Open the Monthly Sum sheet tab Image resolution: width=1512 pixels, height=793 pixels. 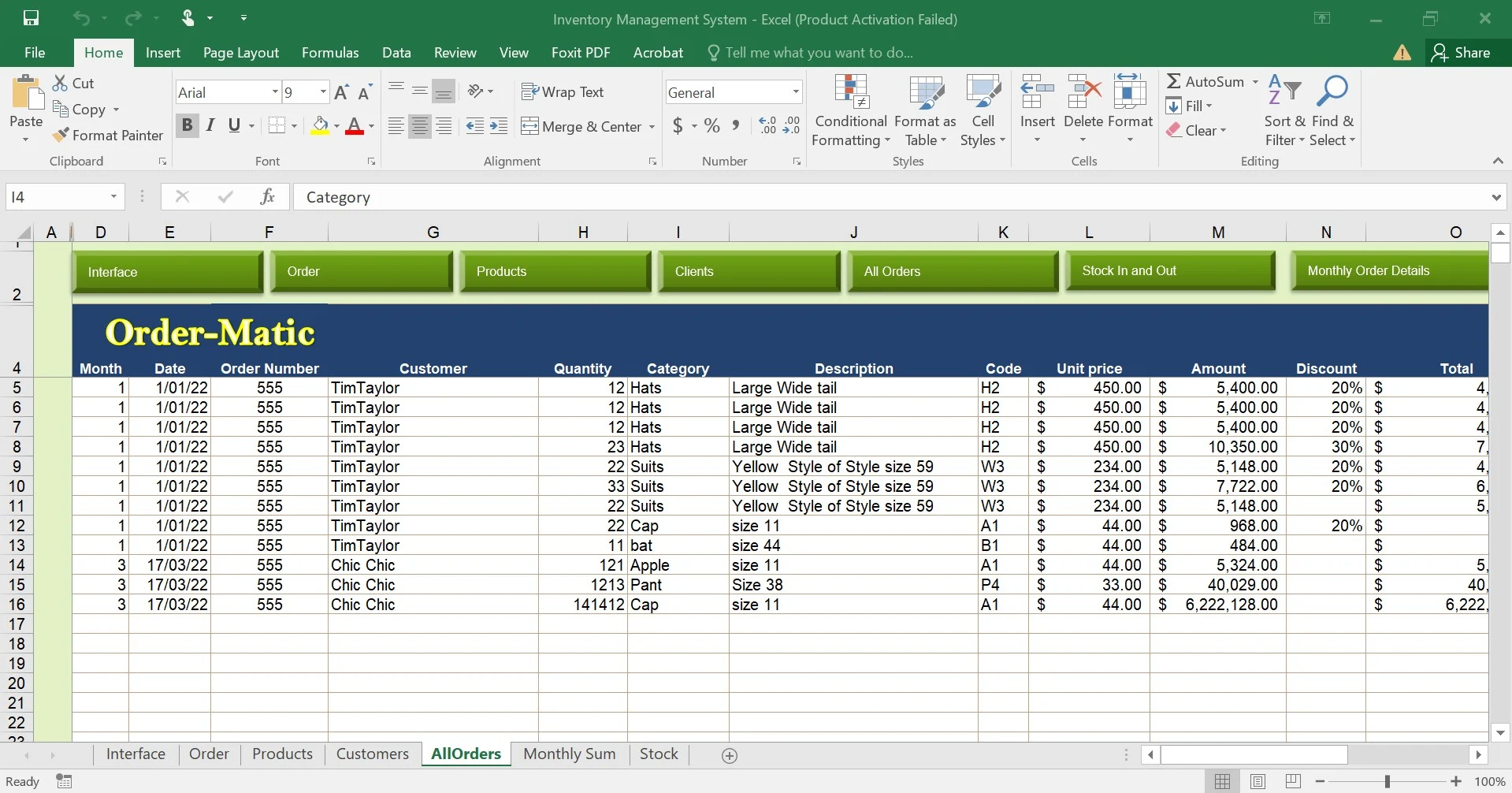pos(569,754)
